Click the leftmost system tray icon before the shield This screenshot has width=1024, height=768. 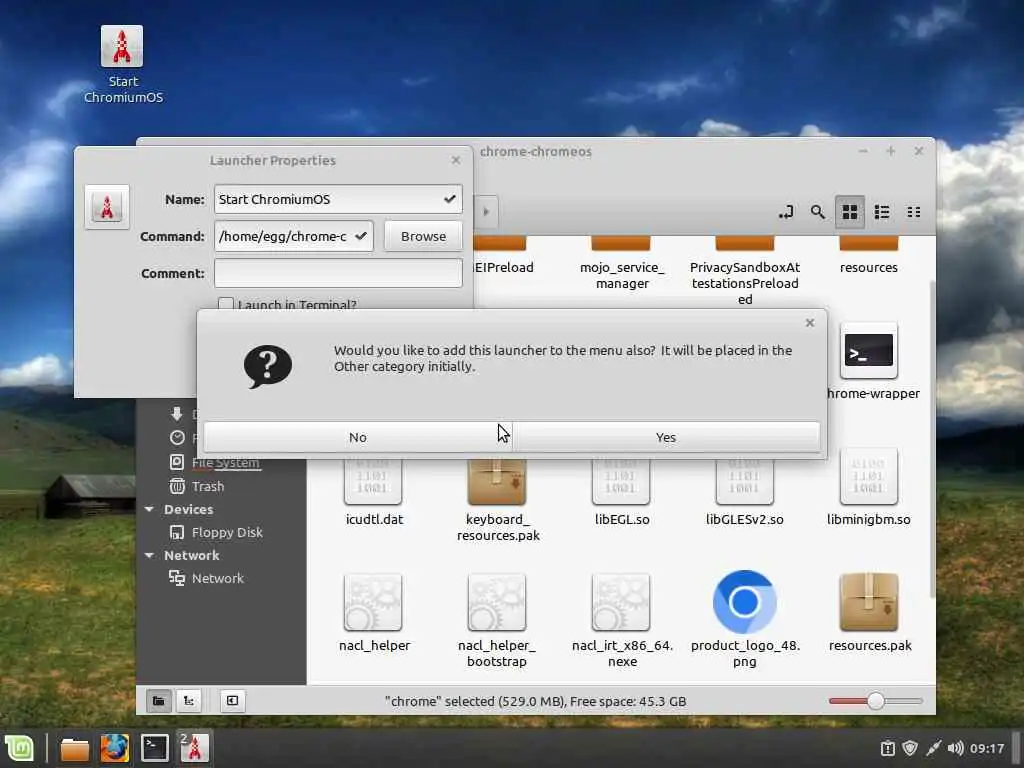(x=888, y=748)
